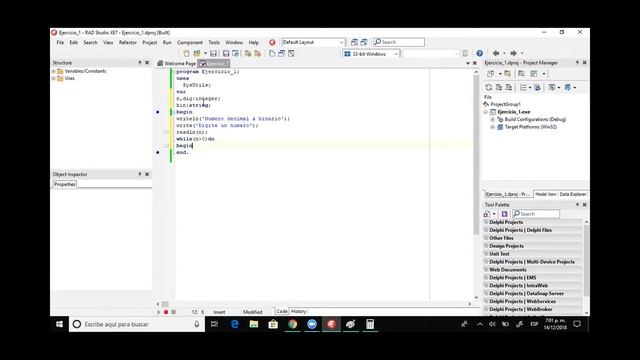Expand Delphi Projects | DataSnap Server category
Screen dimensions: 640x360
pyautogui.click(x=533, y=293)
